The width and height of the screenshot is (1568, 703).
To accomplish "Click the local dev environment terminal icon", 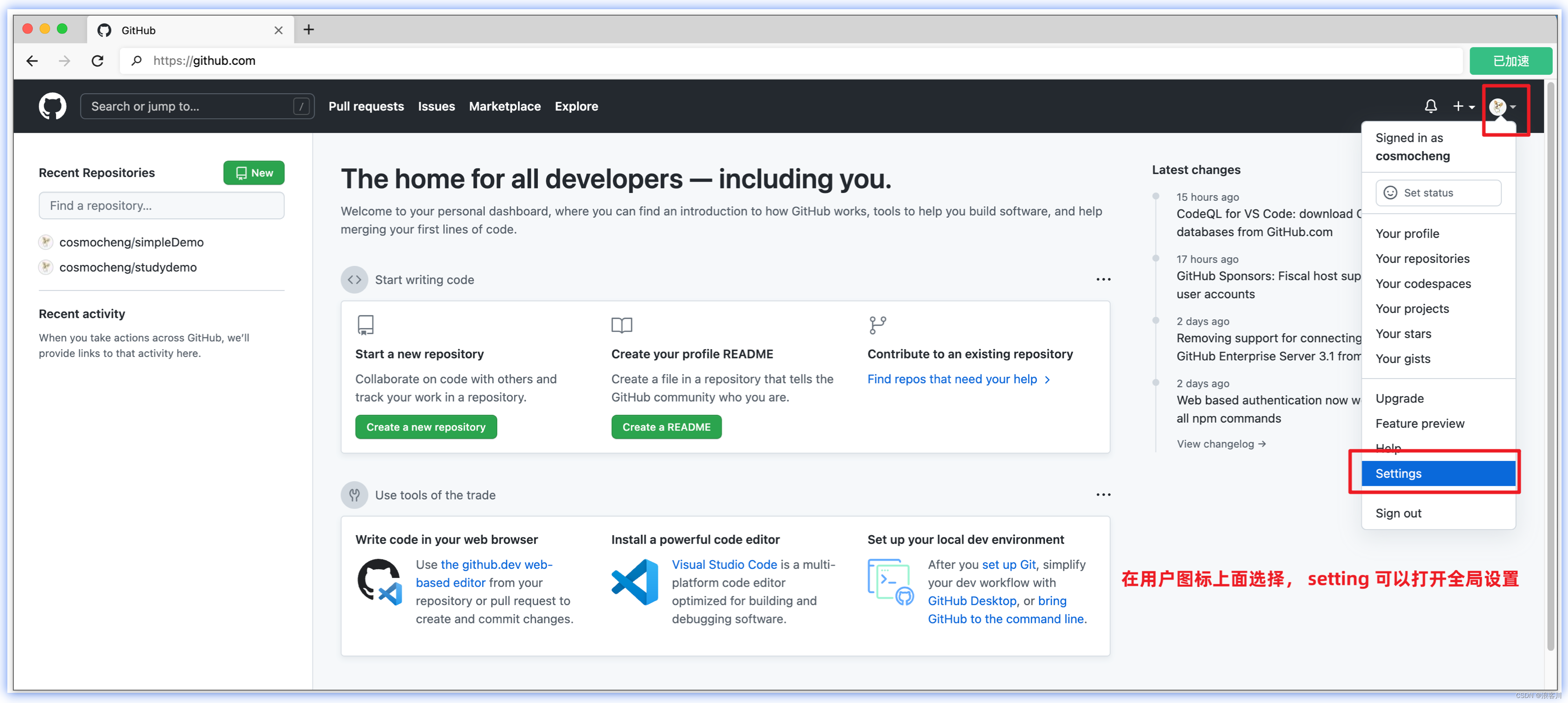I will click(891, 583).
